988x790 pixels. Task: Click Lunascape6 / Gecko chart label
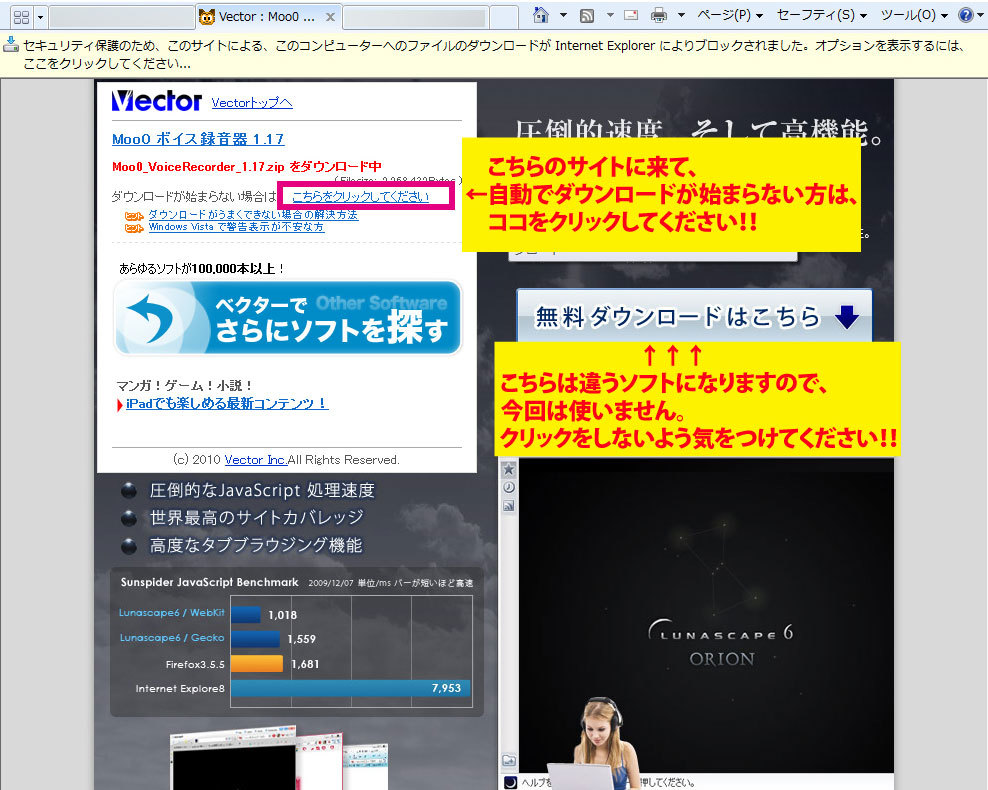click(x=172, y=638)
